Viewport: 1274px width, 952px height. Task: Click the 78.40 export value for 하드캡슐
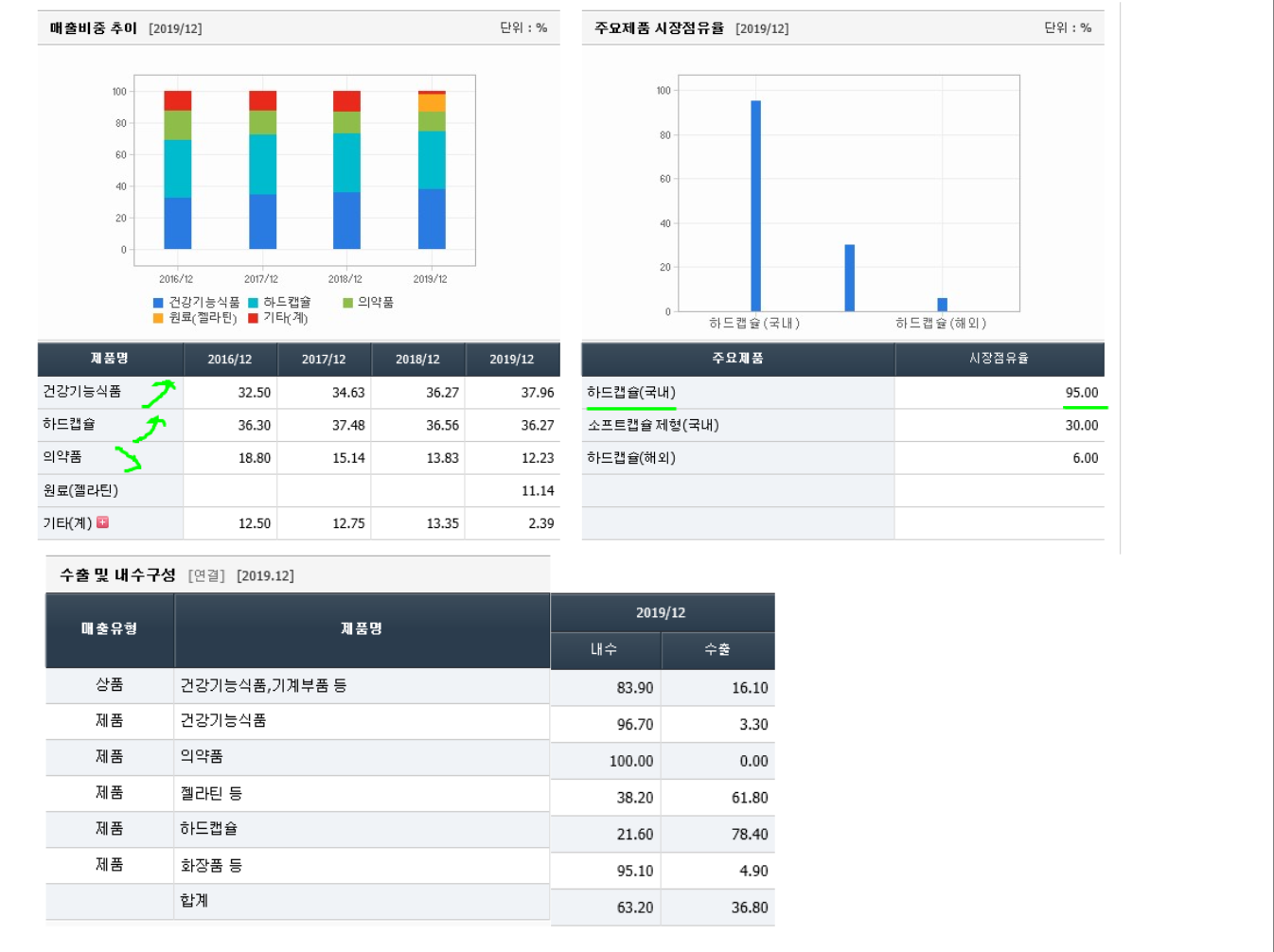click(750, 835)
